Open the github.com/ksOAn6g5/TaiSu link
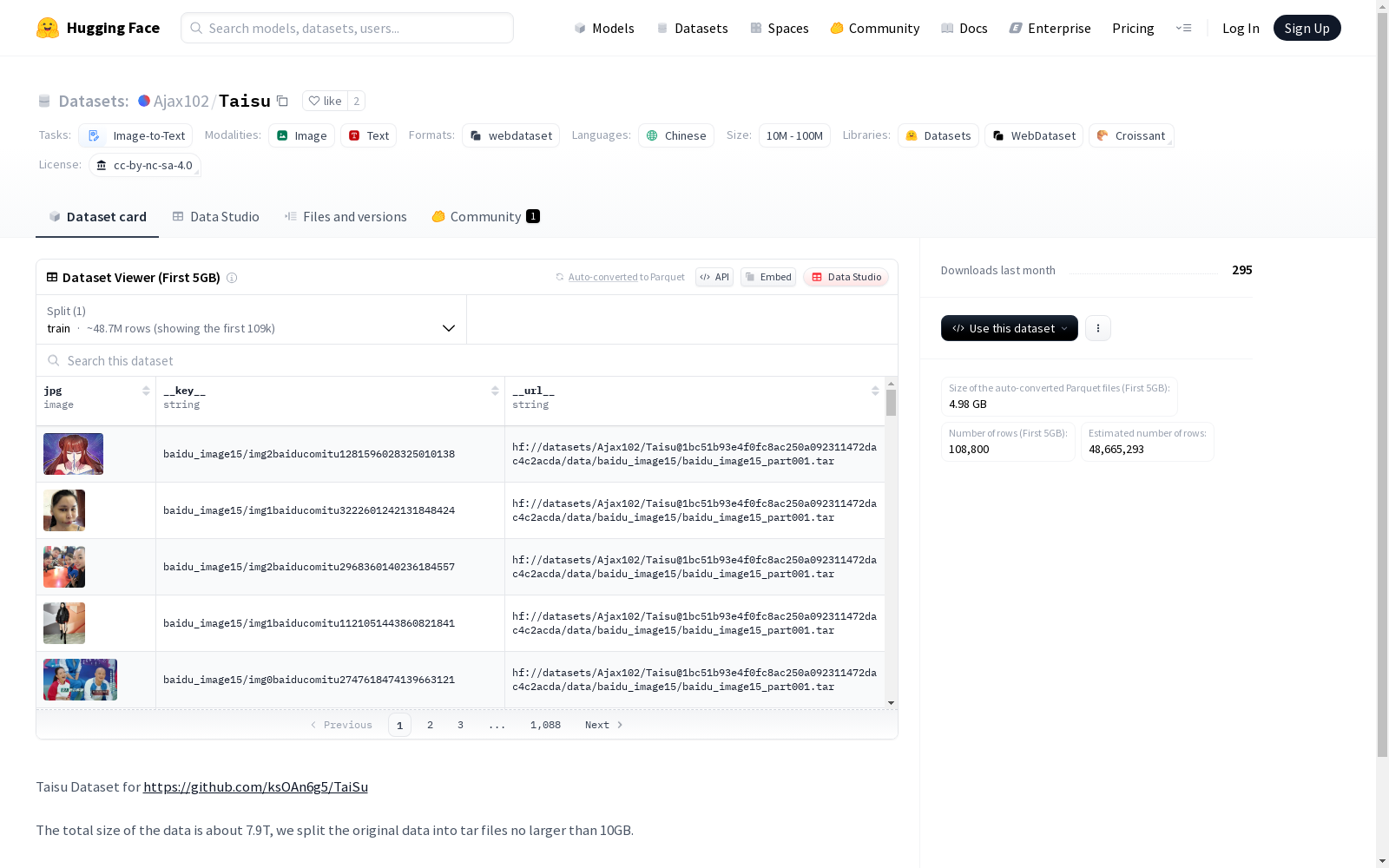Image resolution: width=1389 pixels, height=868 pixels. click(x=255, y=787)
